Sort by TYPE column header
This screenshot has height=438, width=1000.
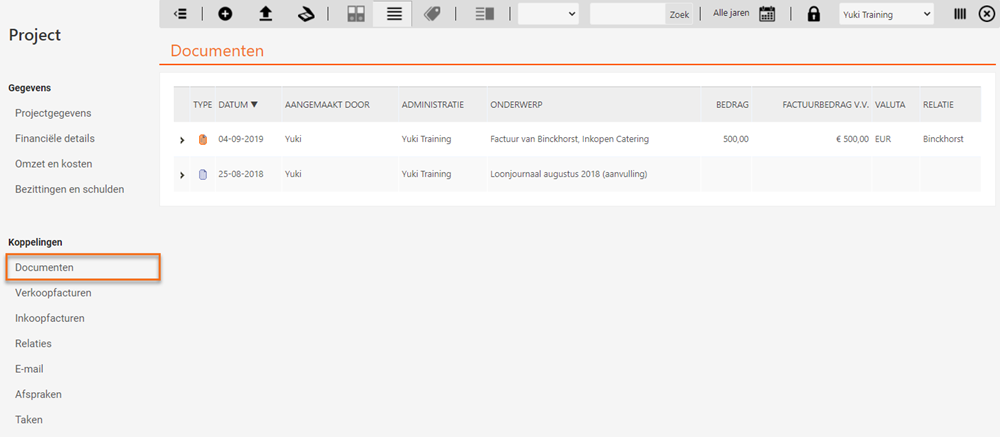coord(202,105)
